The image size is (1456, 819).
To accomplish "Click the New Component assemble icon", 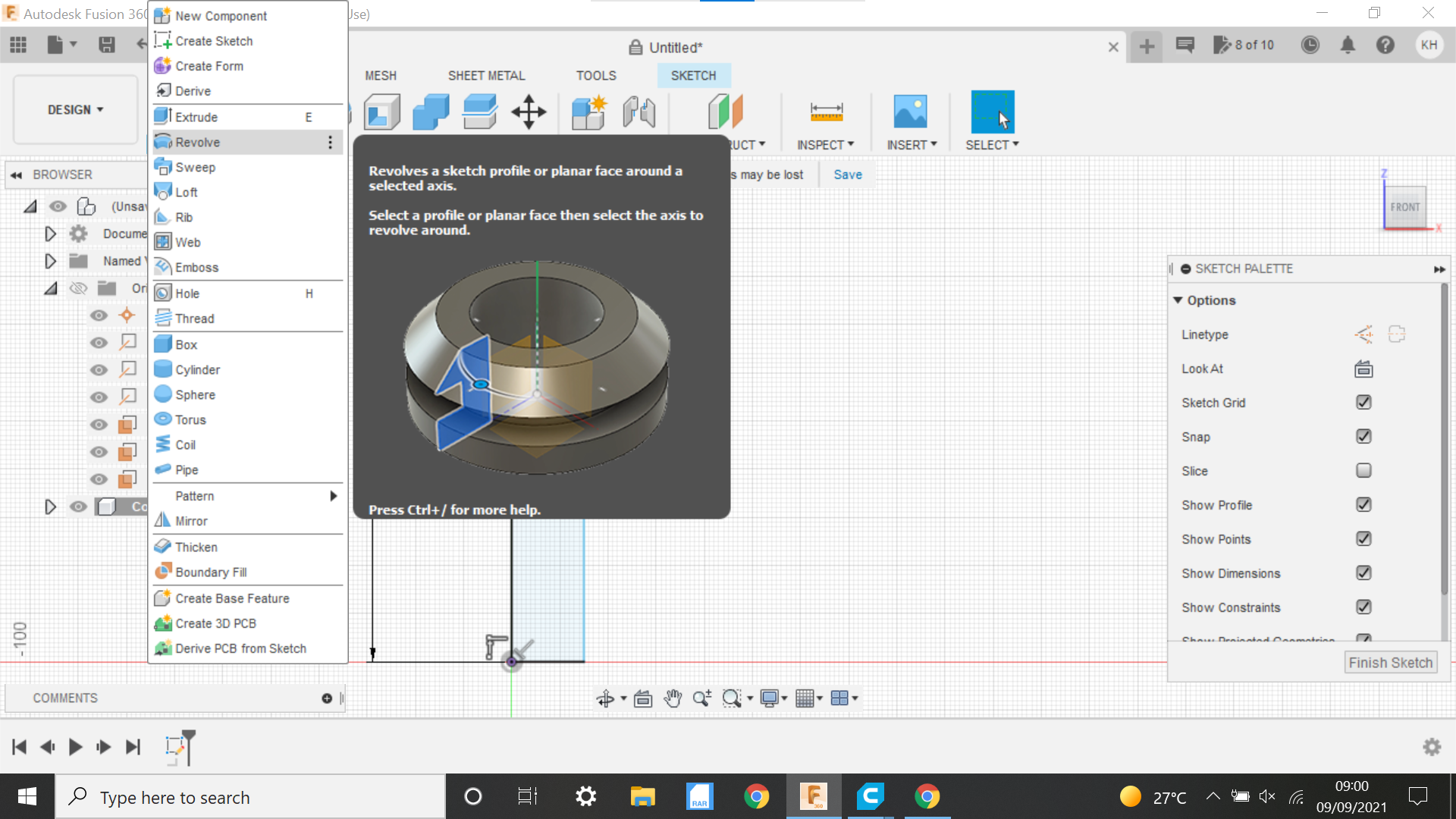I will (x=589, y=112).
